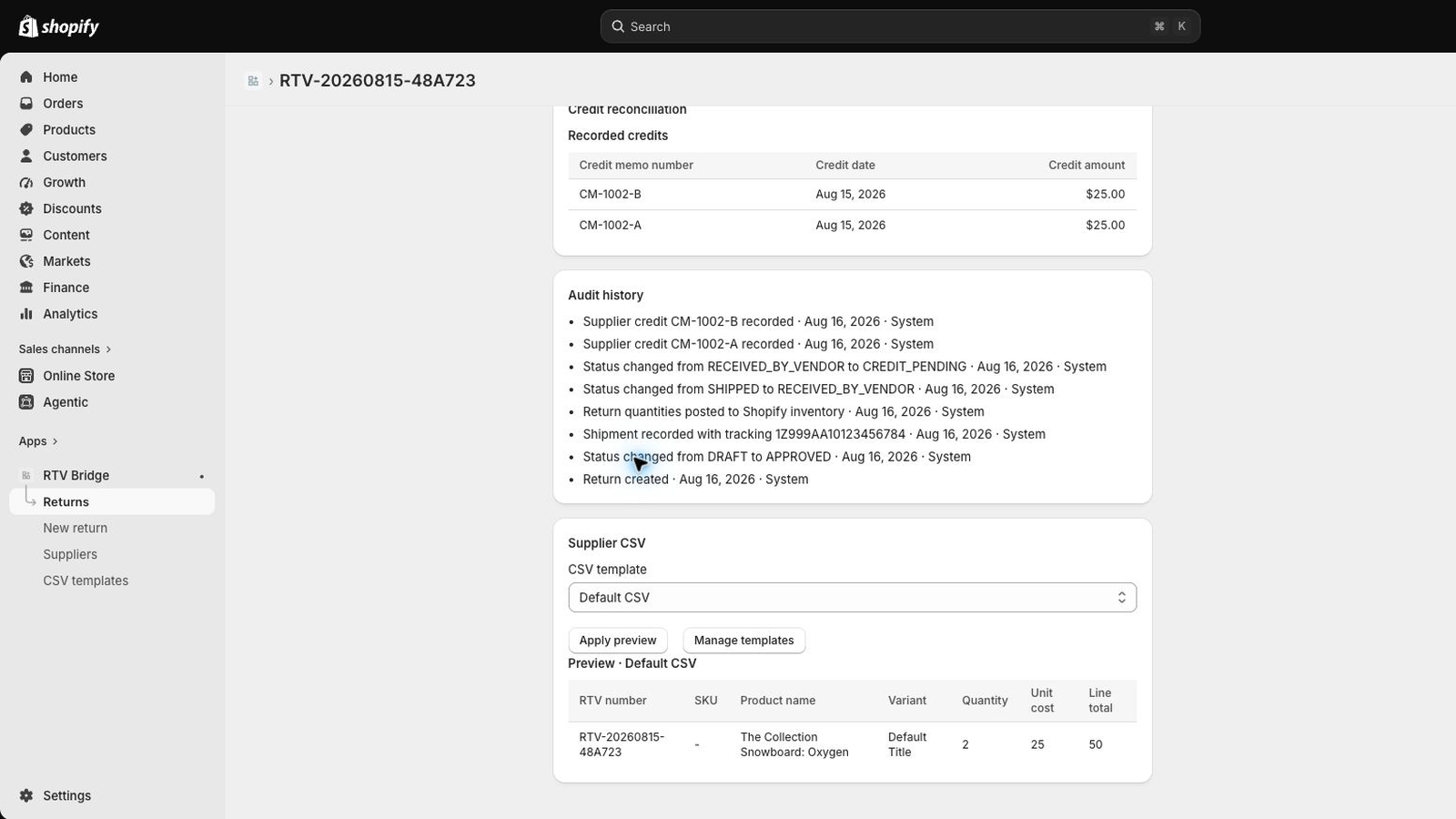Click the Products tag icon
Viewport: 1456px width, 819px height.
click(26, 130)
